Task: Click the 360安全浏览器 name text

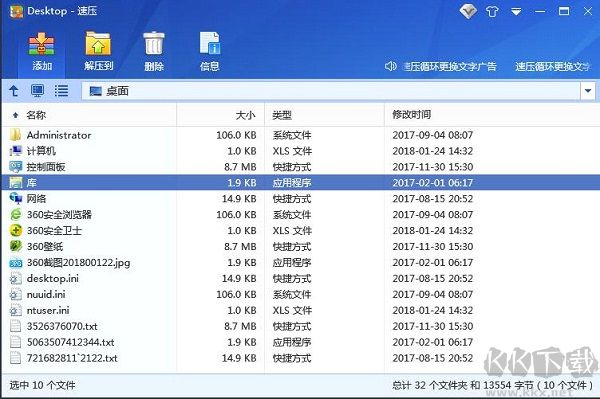Action: pyautogui.click(x=59, y=215)
